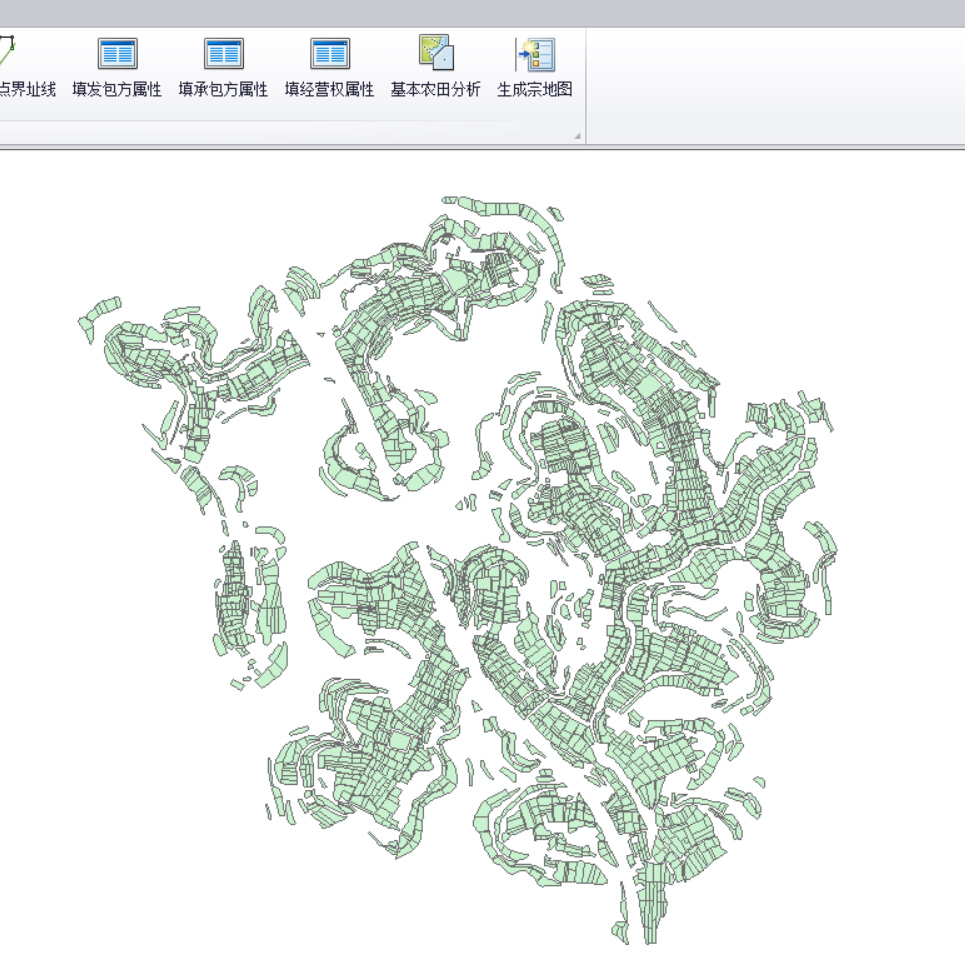This screenshot has width=965, height=965.
Task: Click the empty white canvas at top-left of map
Action: (100, 220)
